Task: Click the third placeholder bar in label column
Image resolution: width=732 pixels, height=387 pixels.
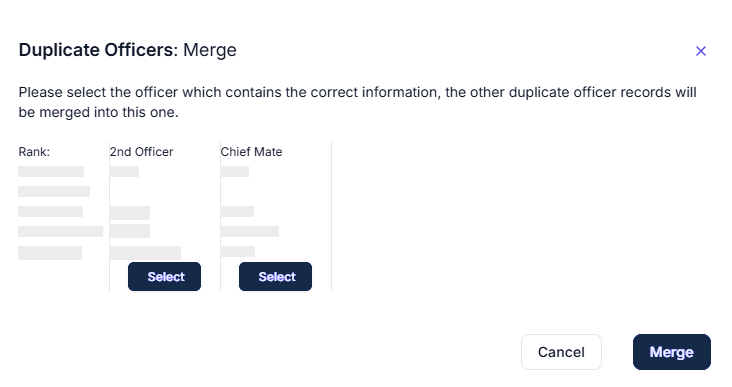Action: 50,211
